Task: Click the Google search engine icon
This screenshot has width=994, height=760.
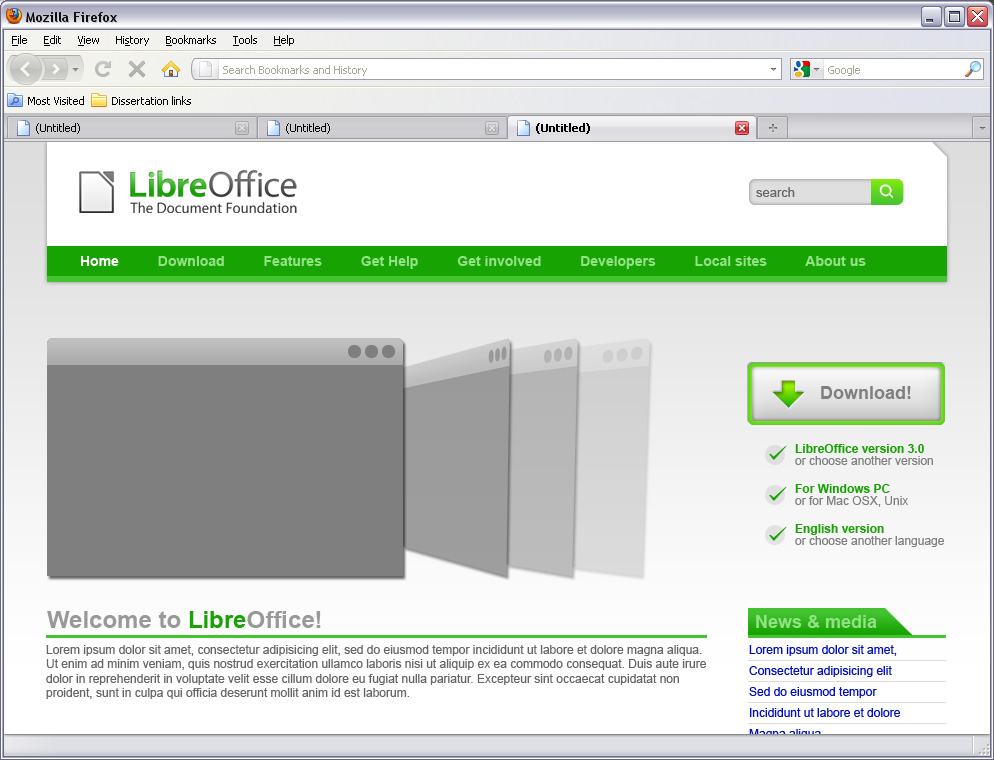Action: [x=802, y=69]
